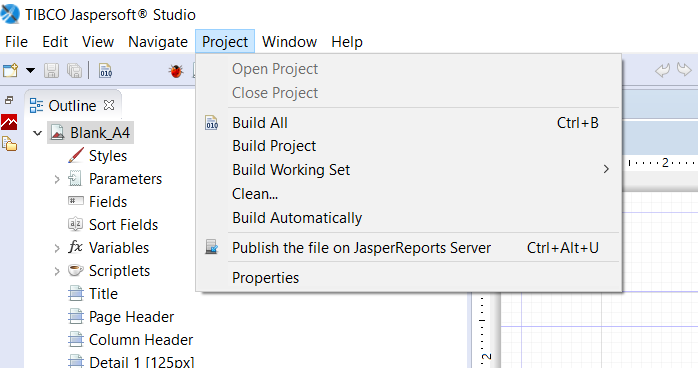Click the undo back arrow in the toolbar

[x=662, y=70]
